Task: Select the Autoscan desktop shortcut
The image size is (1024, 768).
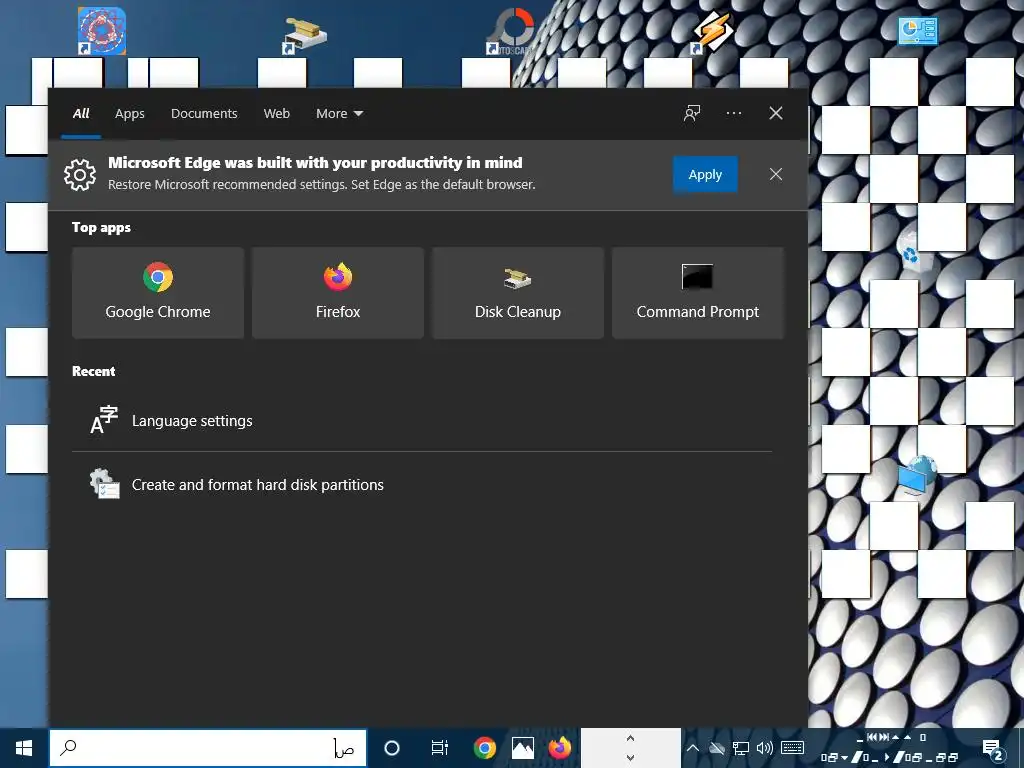Action: 512,31
